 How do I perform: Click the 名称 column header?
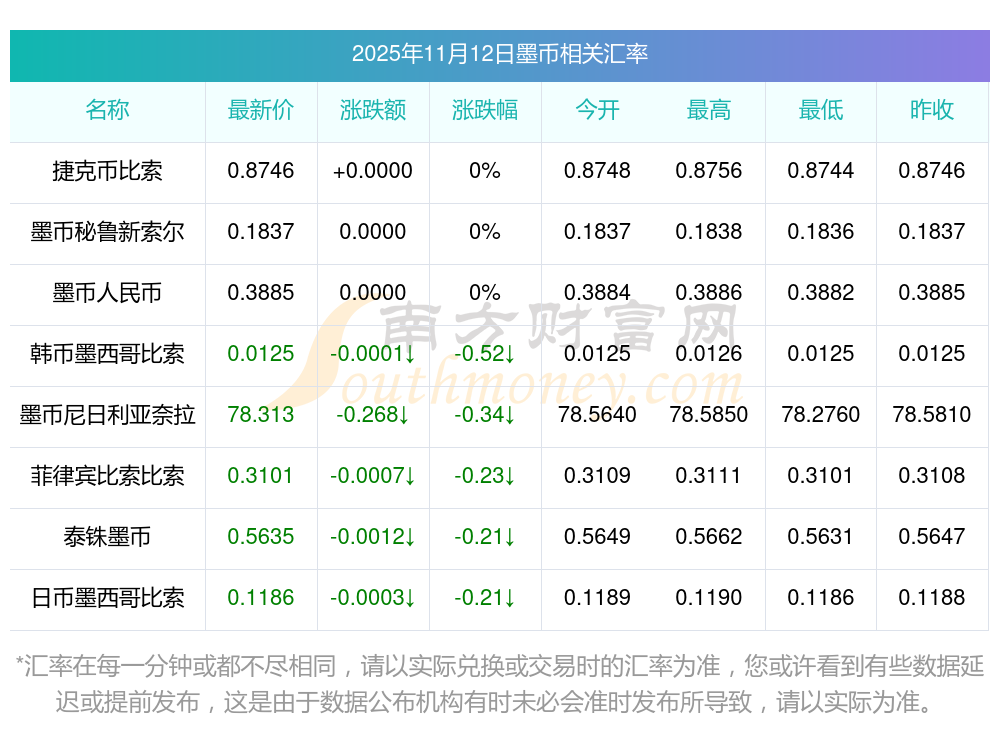107,110
